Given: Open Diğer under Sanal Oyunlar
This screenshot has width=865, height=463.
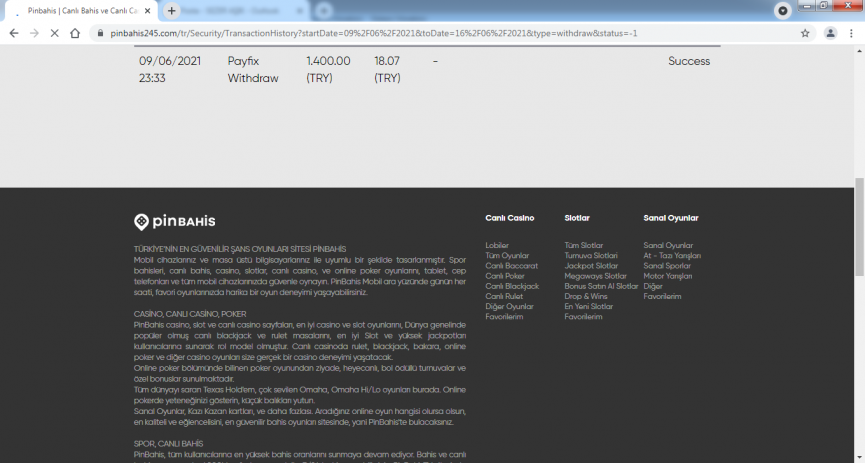Looking at the screenshot, I should pyautogui.click(x=653, y=286).
